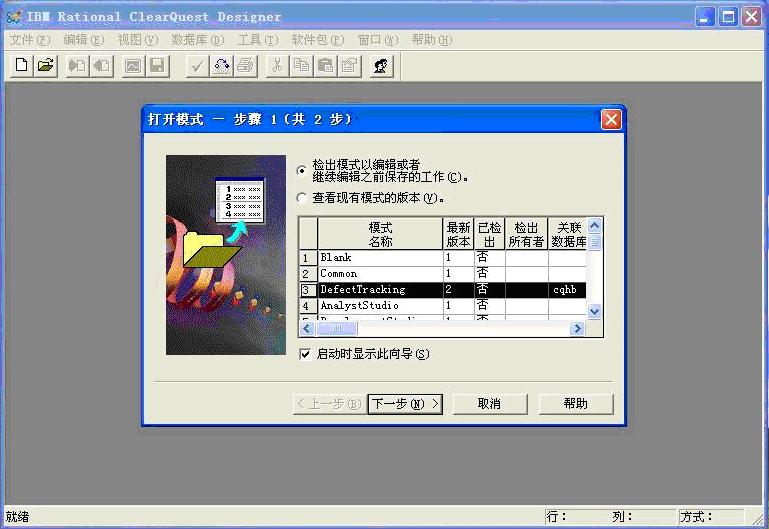This screenshot has height=529, width=769.
Task: Close the 打开模式 wizard dialog
Action: point(611,119)
